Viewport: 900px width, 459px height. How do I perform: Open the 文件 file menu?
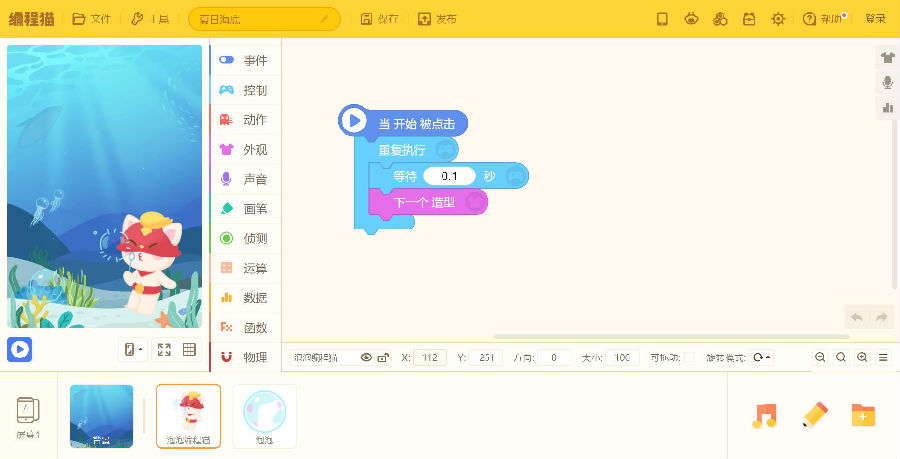[x=91, y=19]
